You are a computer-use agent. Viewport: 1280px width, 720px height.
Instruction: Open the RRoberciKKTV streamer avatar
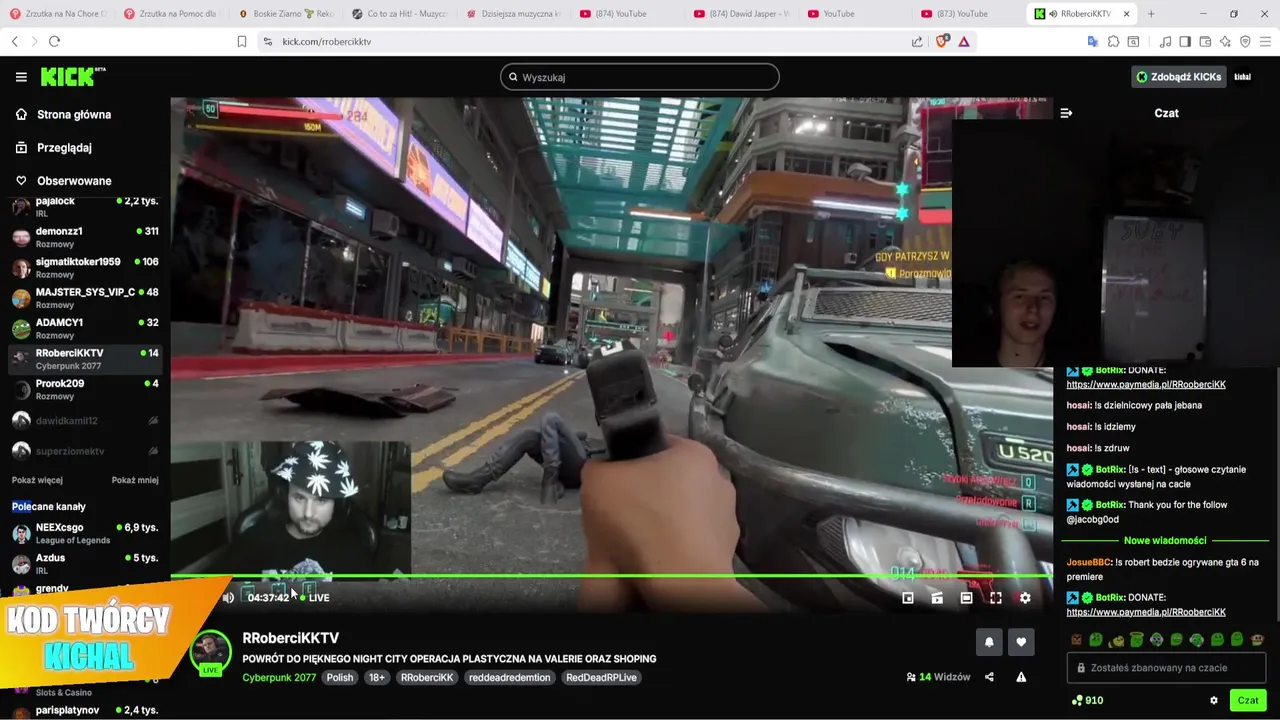pos(211,652)
